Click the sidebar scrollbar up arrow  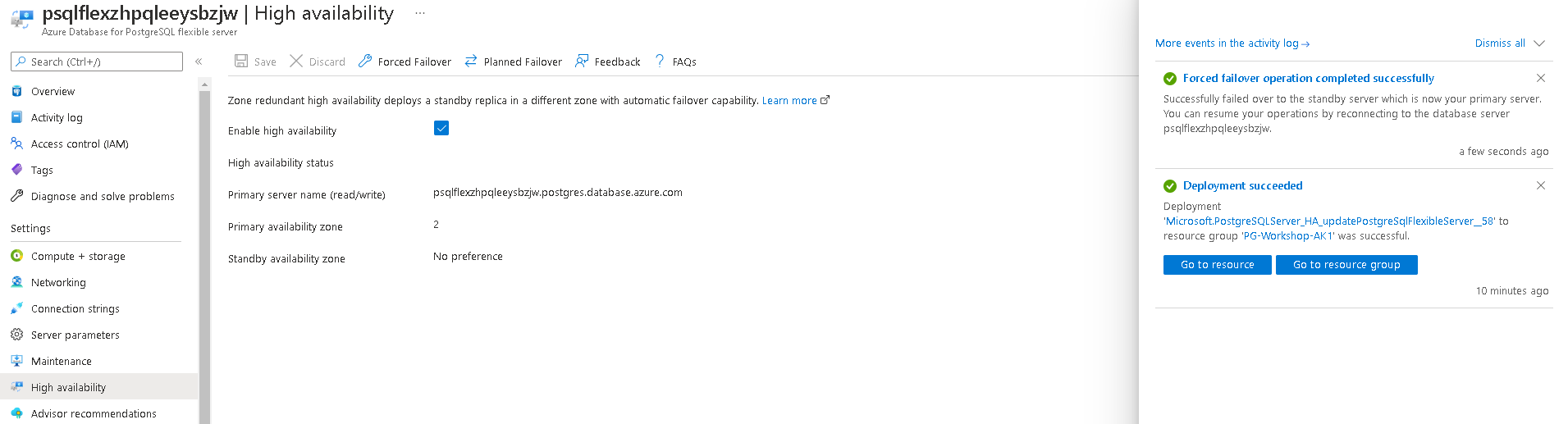204,84
